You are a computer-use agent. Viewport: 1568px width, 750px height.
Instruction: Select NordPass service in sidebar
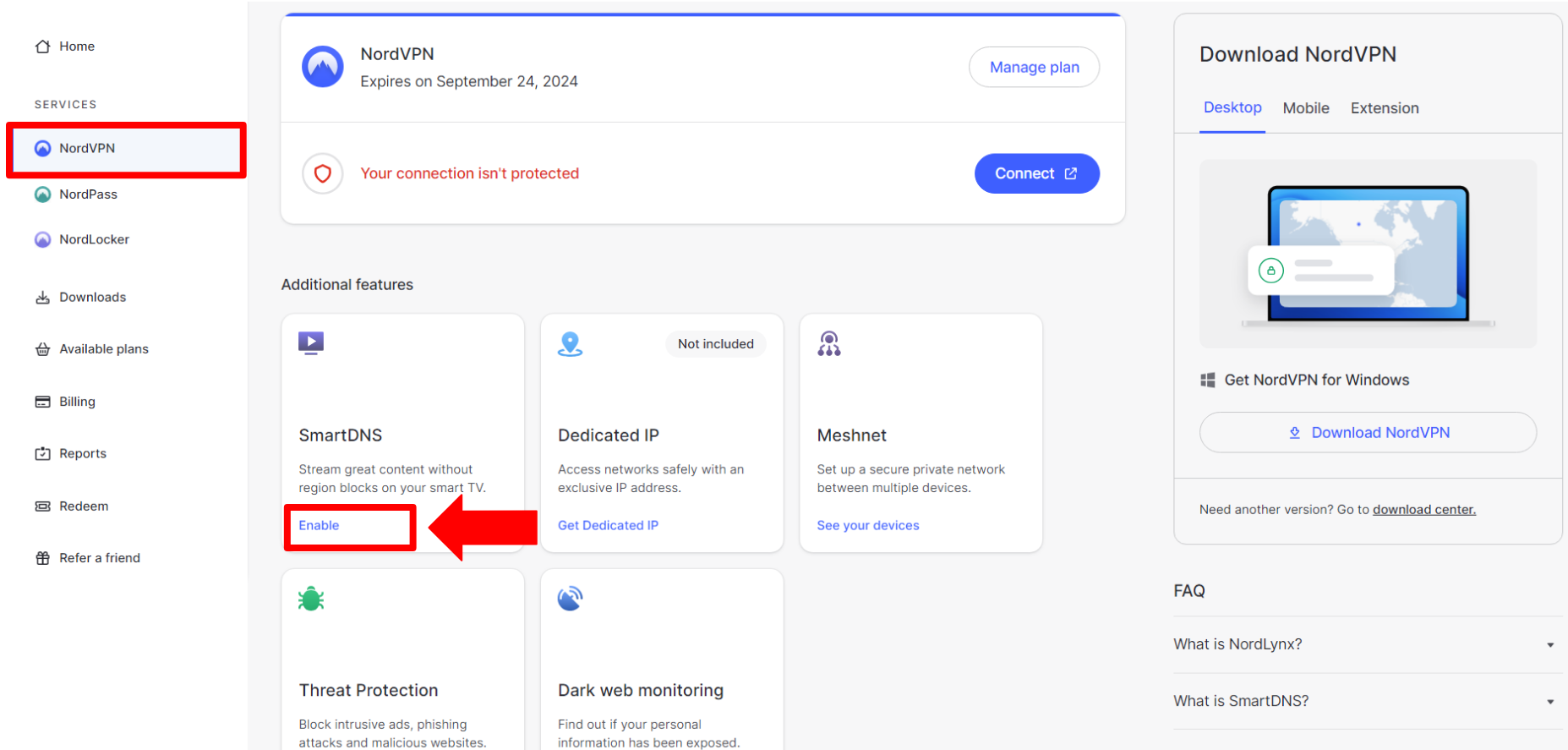(x=88, y=194)
